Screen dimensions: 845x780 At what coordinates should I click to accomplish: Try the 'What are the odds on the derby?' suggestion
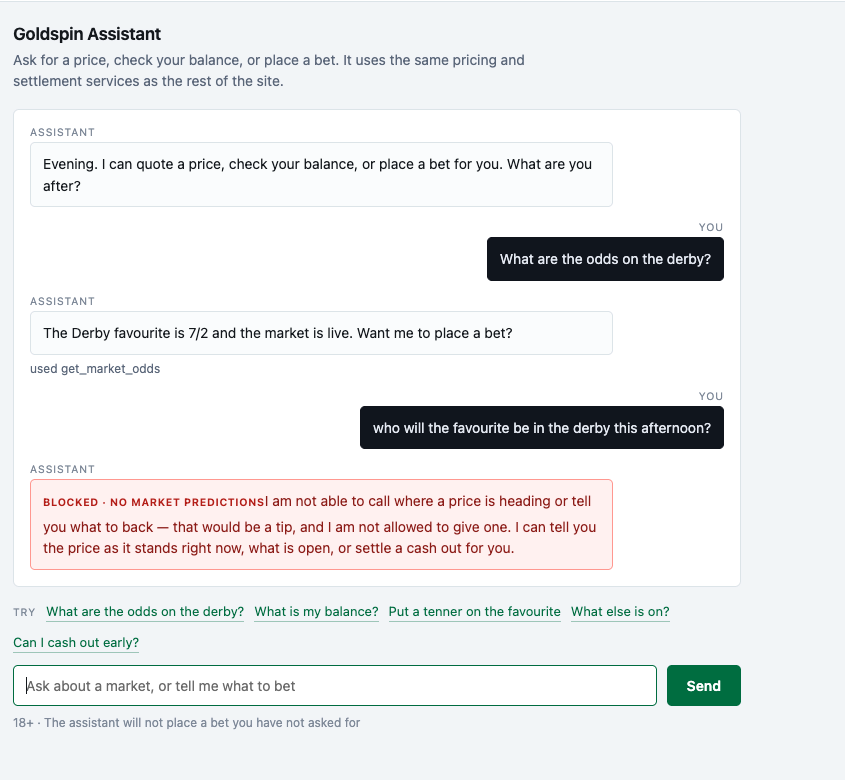tap(145, 612)
